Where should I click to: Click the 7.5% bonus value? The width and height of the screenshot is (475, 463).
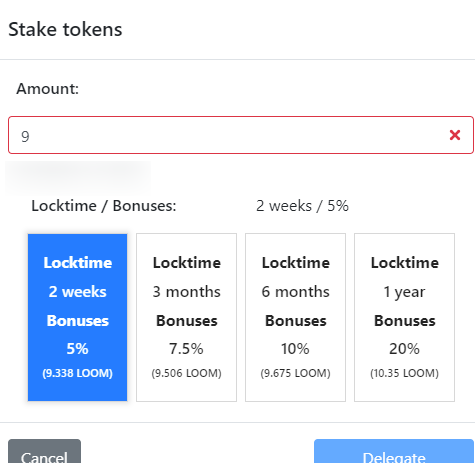(x=186, y=349)
